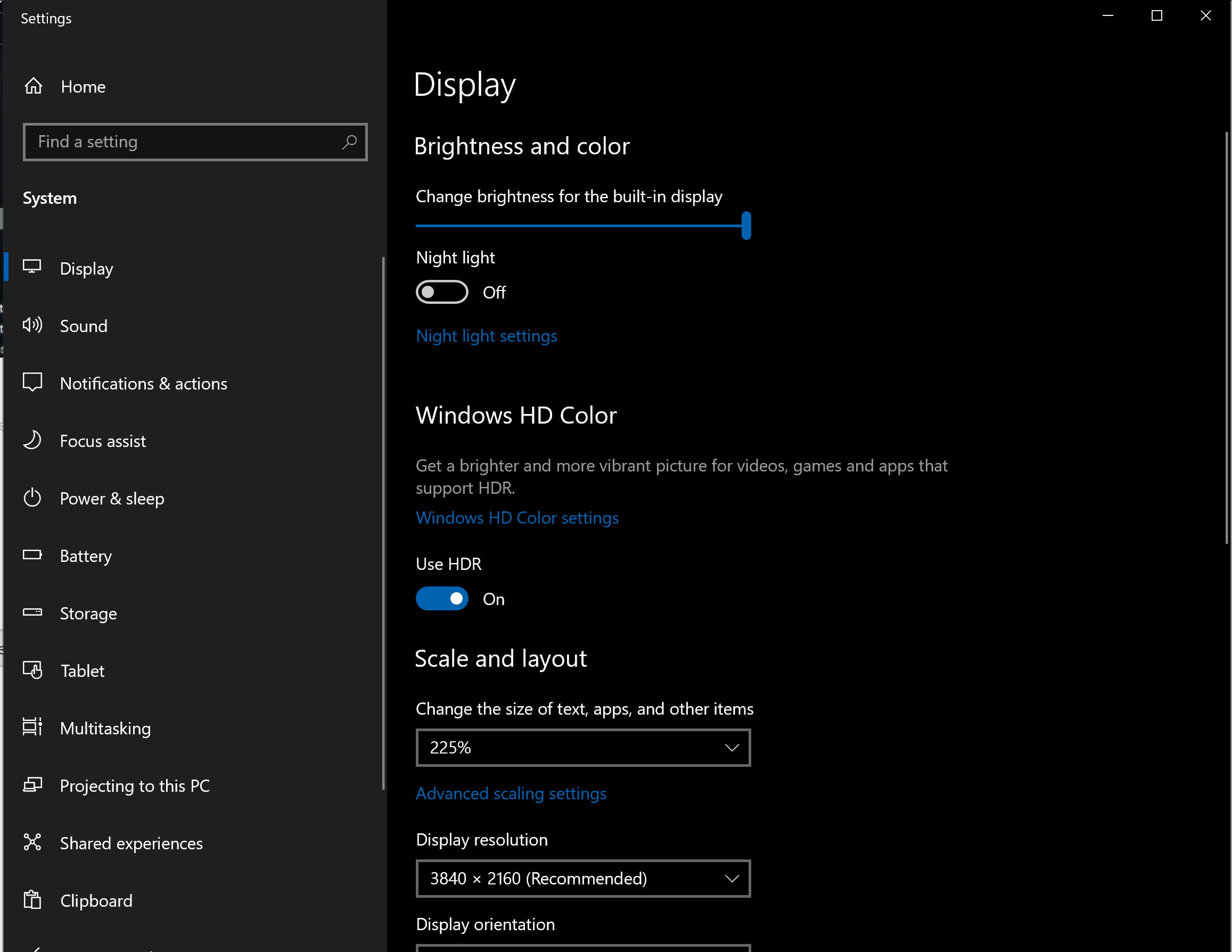The width and height of the screenshot is (1232, 952).
Task: Go to the Multitasking settings page
Action: pos(105,728)
